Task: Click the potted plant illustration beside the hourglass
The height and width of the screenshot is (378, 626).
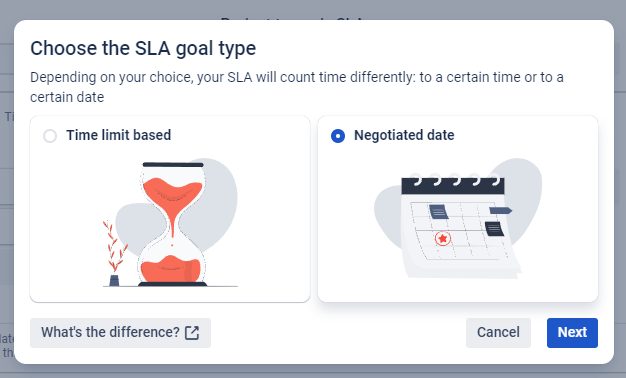Action: 114,253
